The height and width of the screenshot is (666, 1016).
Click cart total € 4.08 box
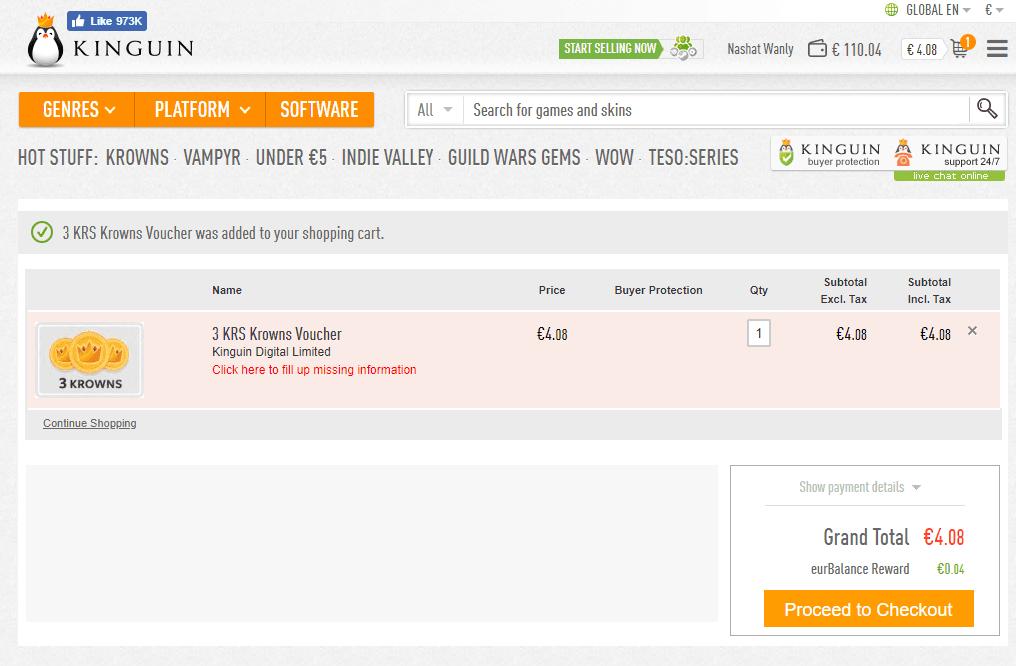(x=922, y=50)
